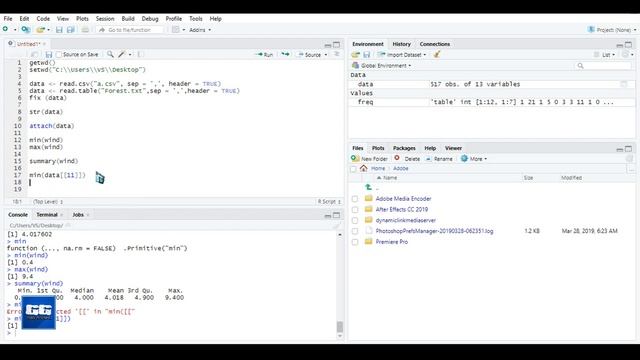Open the Session menu
This screenshot has height=360, width=640.
pos(105,19)
